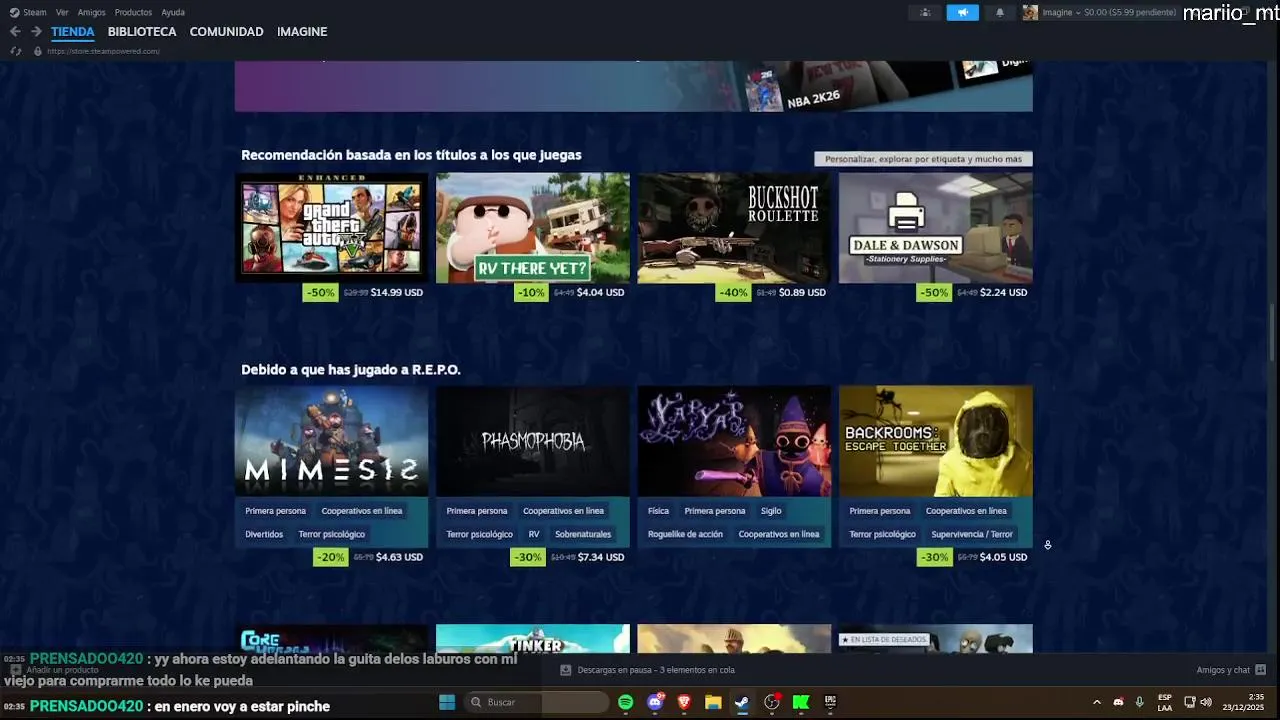This screenshot has height=720, width=1280.
Task: Click the network tray icon
Action: click(1190, 702)
